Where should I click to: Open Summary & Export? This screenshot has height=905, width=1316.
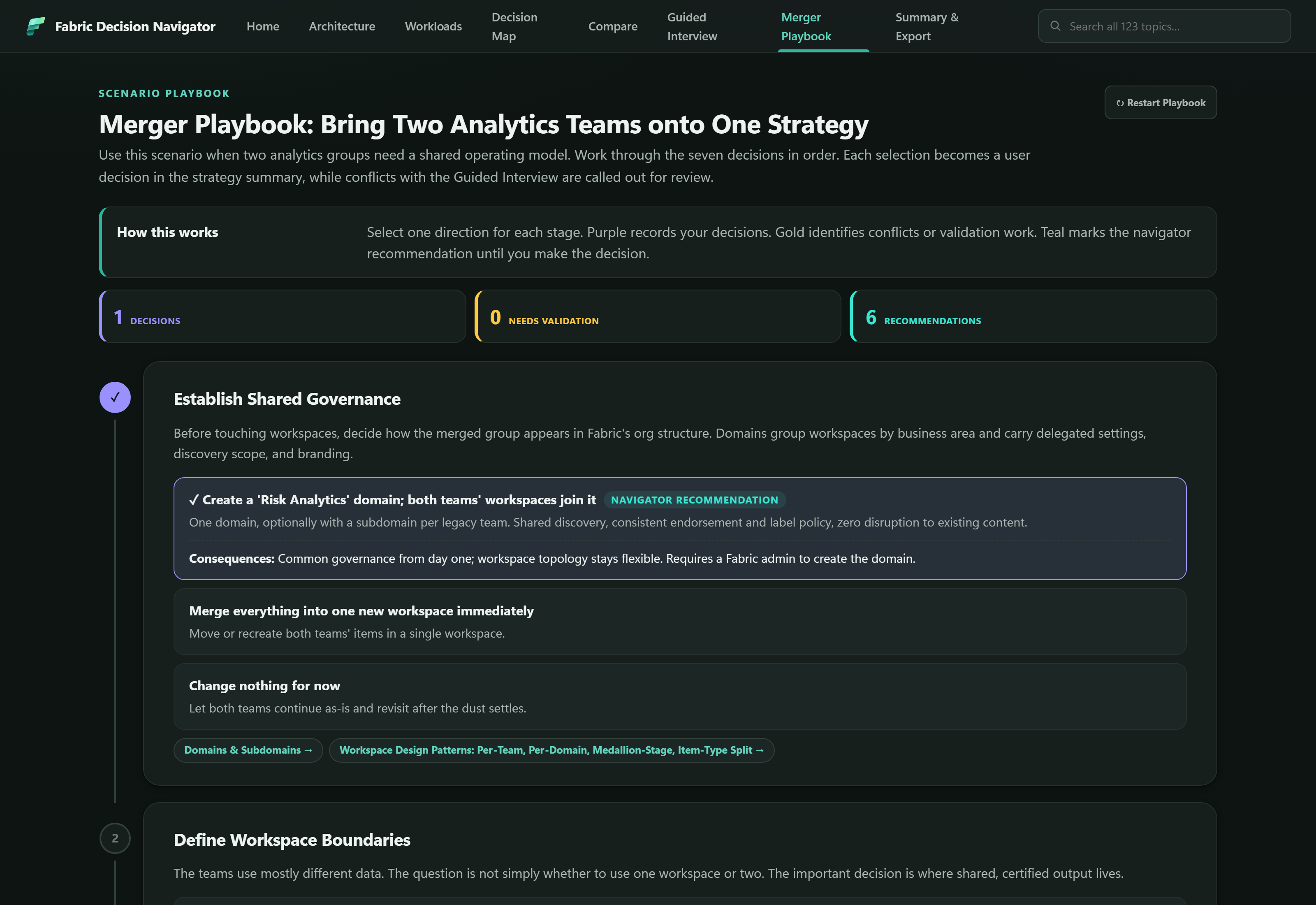(x=927, y=27)
